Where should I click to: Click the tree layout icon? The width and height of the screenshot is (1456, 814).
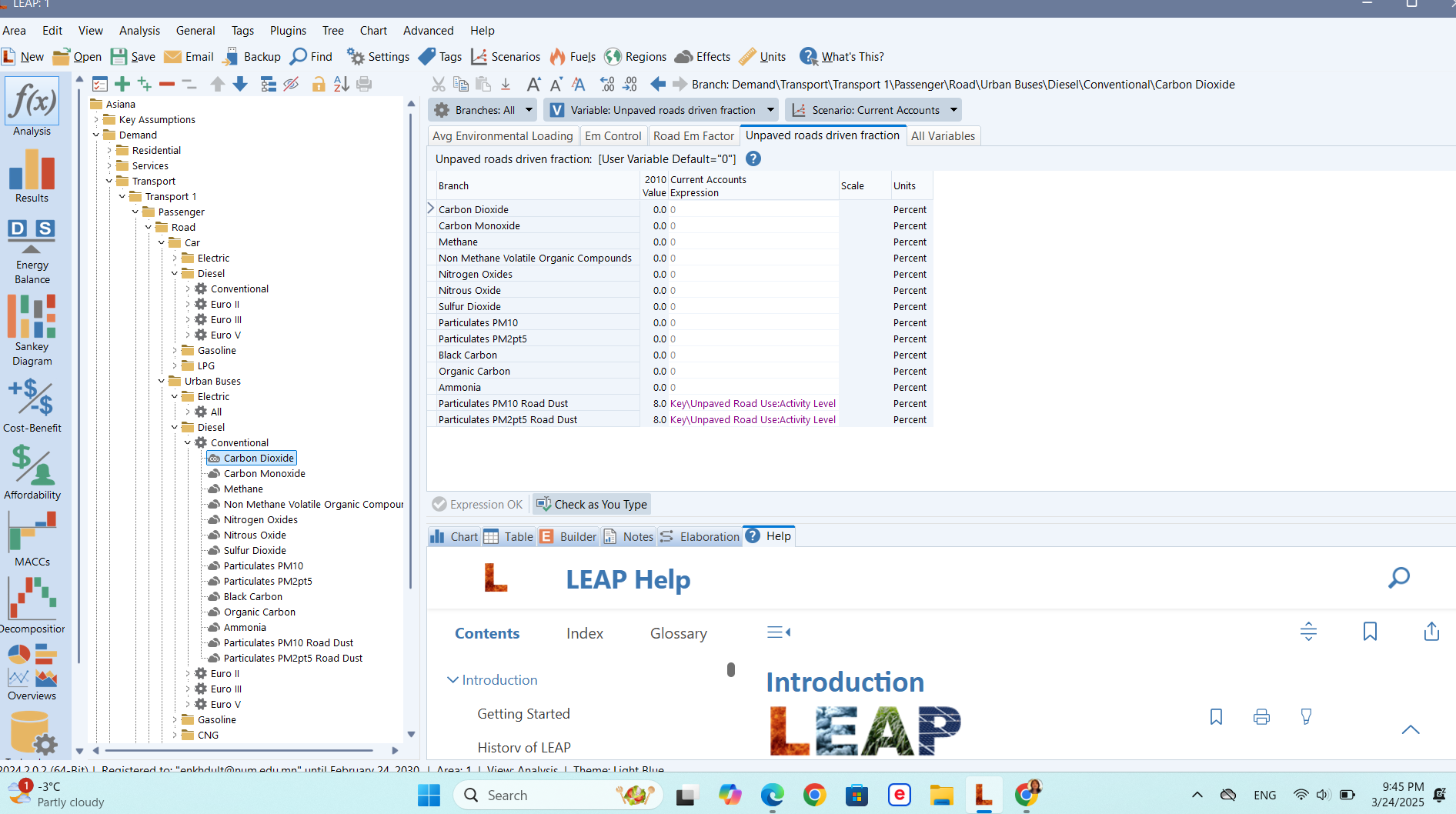[x=269, y=84]
